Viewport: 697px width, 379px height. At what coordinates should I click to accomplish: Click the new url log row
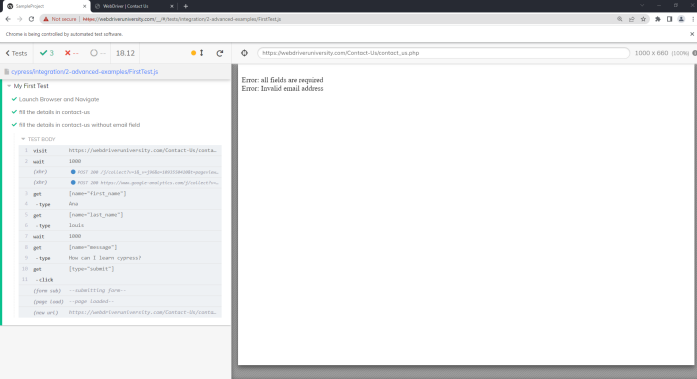click(120, 312)
